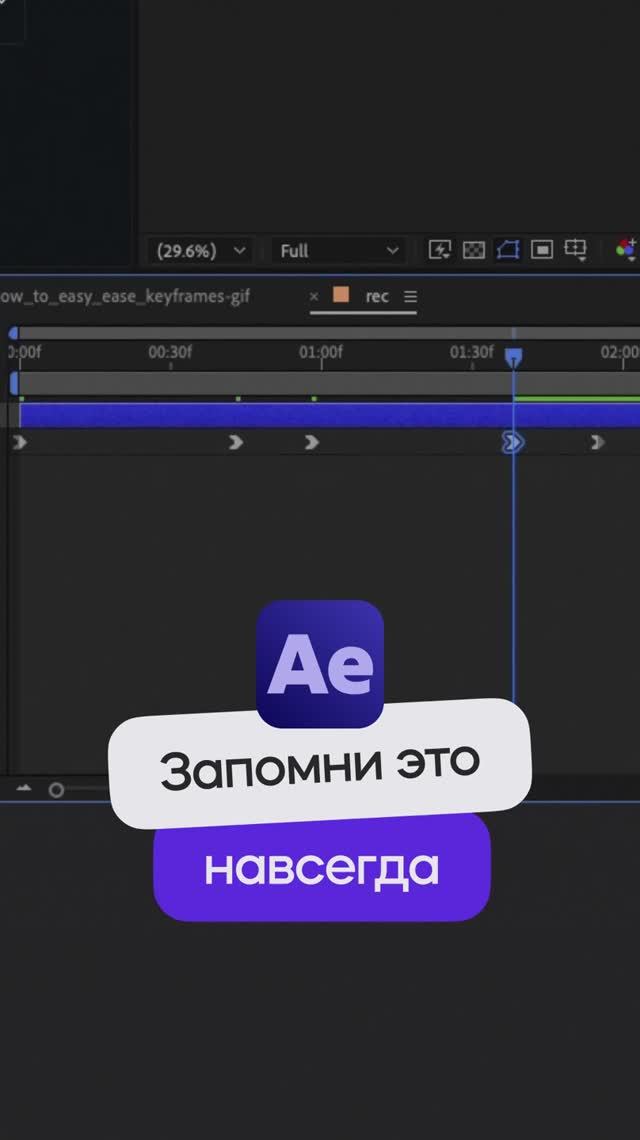This screenshot has width=640, height=1140.
Task: Select the keyframe at 01:00f
Action: click(x=312, y=442)
